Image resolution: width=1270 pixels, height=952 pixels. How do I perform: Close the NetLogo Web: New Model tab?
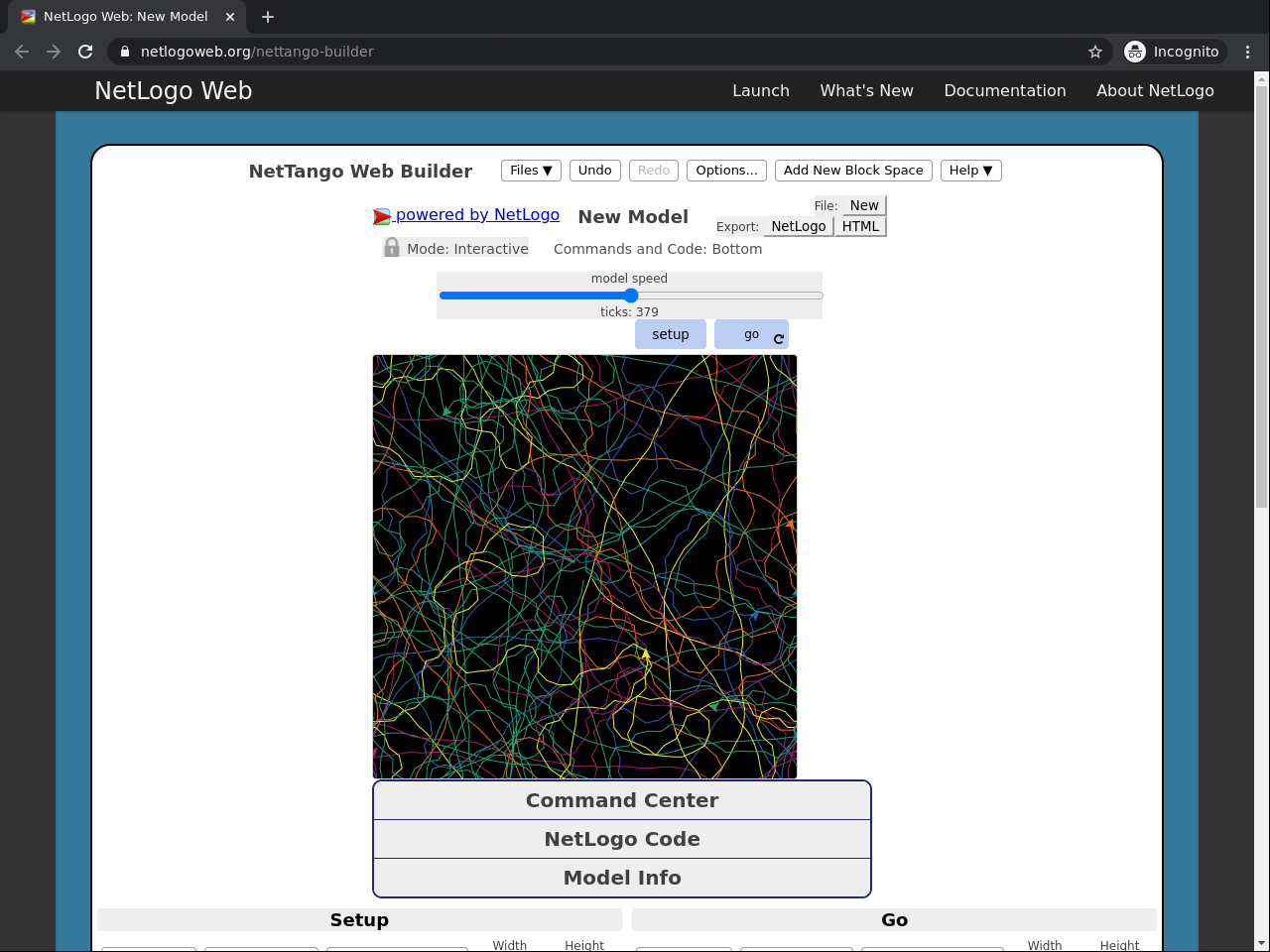tap(229, 17)
